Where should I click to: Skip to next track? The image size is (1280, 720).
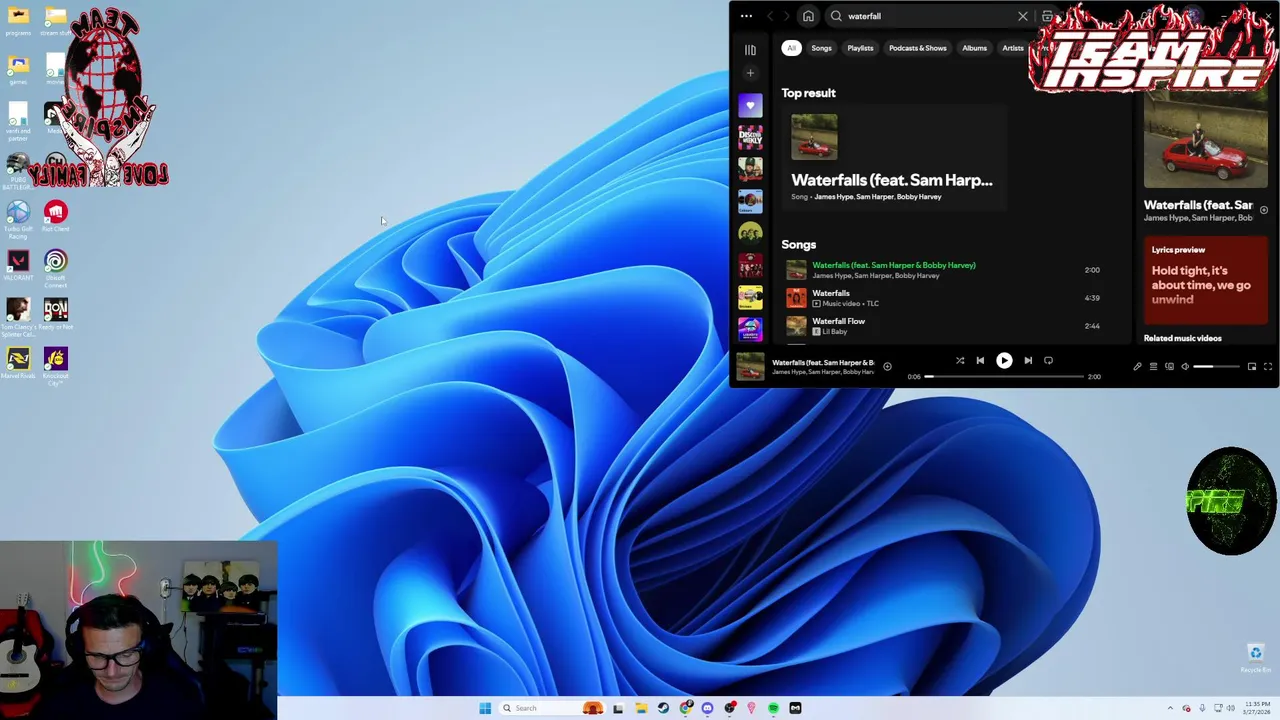pyautogui.click(x=1027, y=361)
